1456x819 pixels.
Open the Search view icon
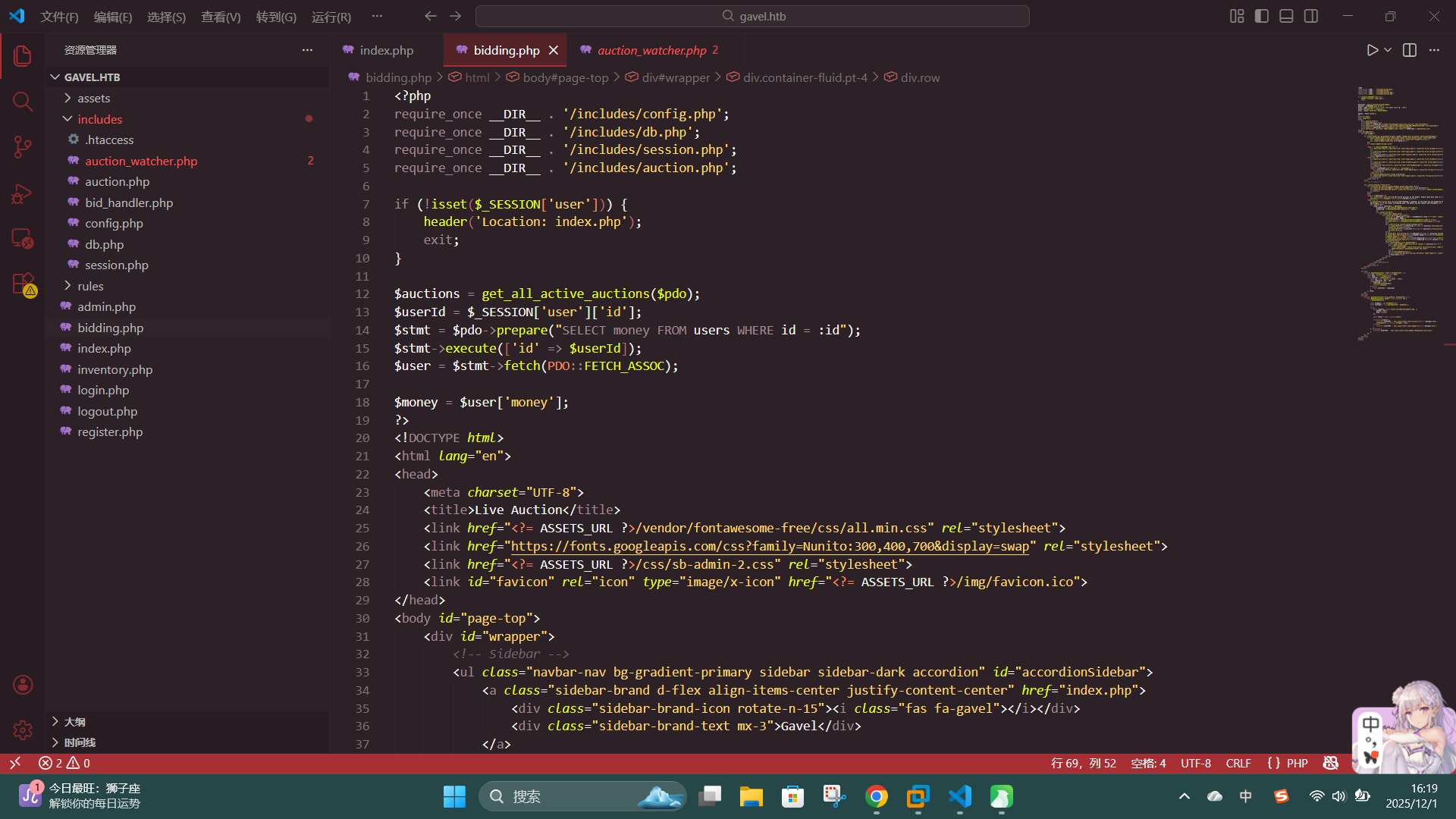click(x=23, y=102)
